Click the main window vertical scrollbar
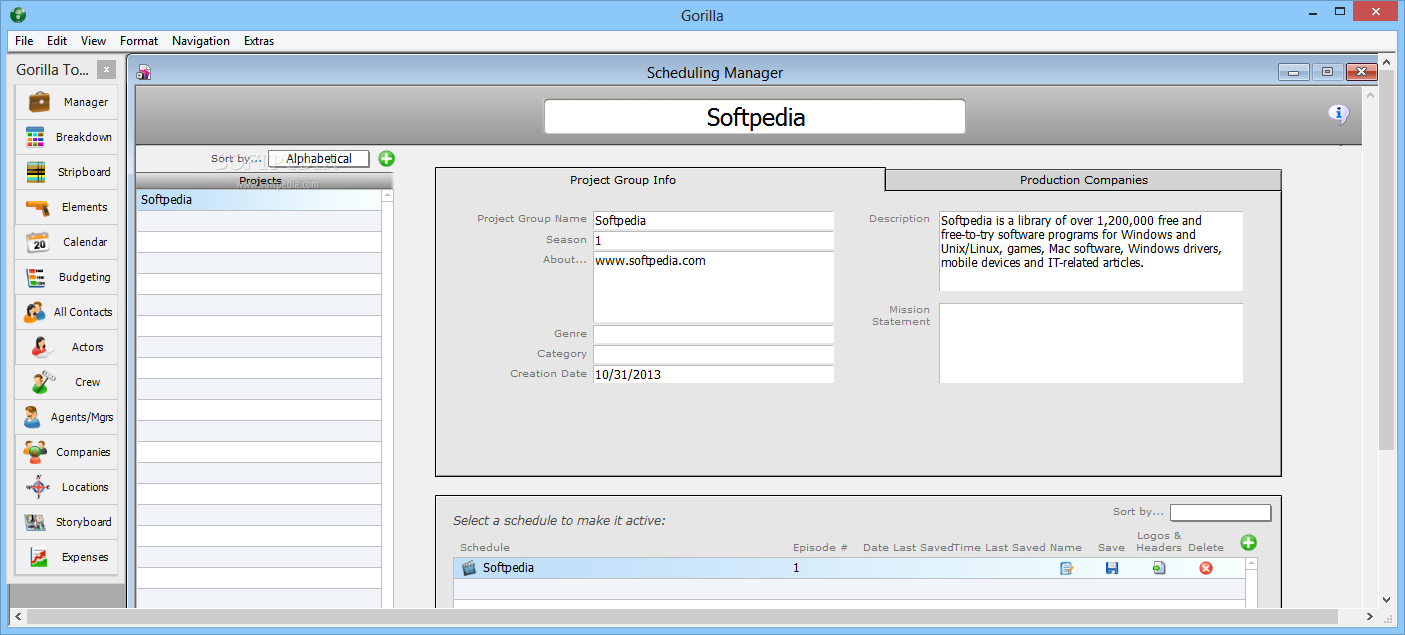The image size is (1405, 635). pyautogui.click(x=1386, y=260)
